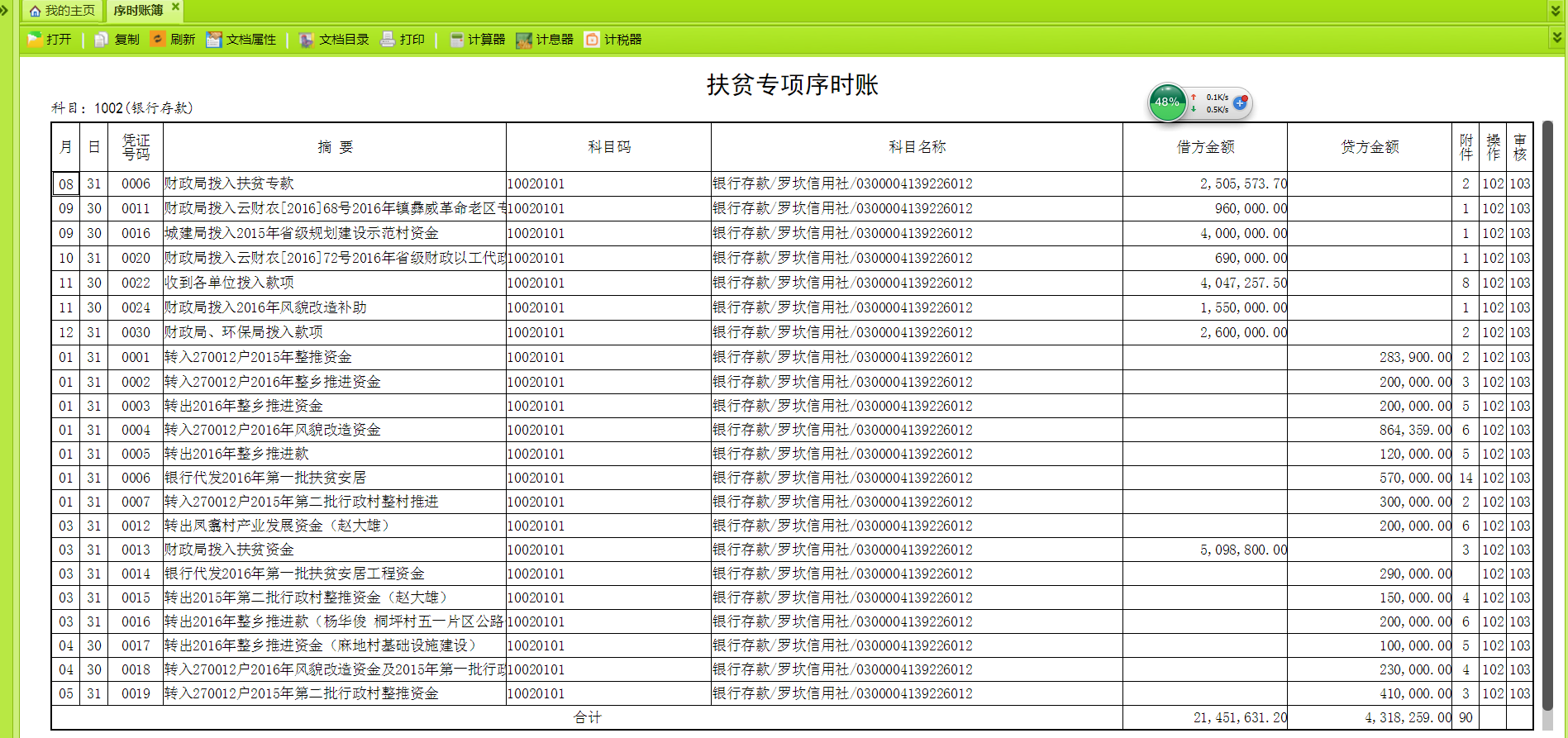Click the 借方金额 column header
Viewport: 1568px width, 738px height.
(x=1205, y=147)
